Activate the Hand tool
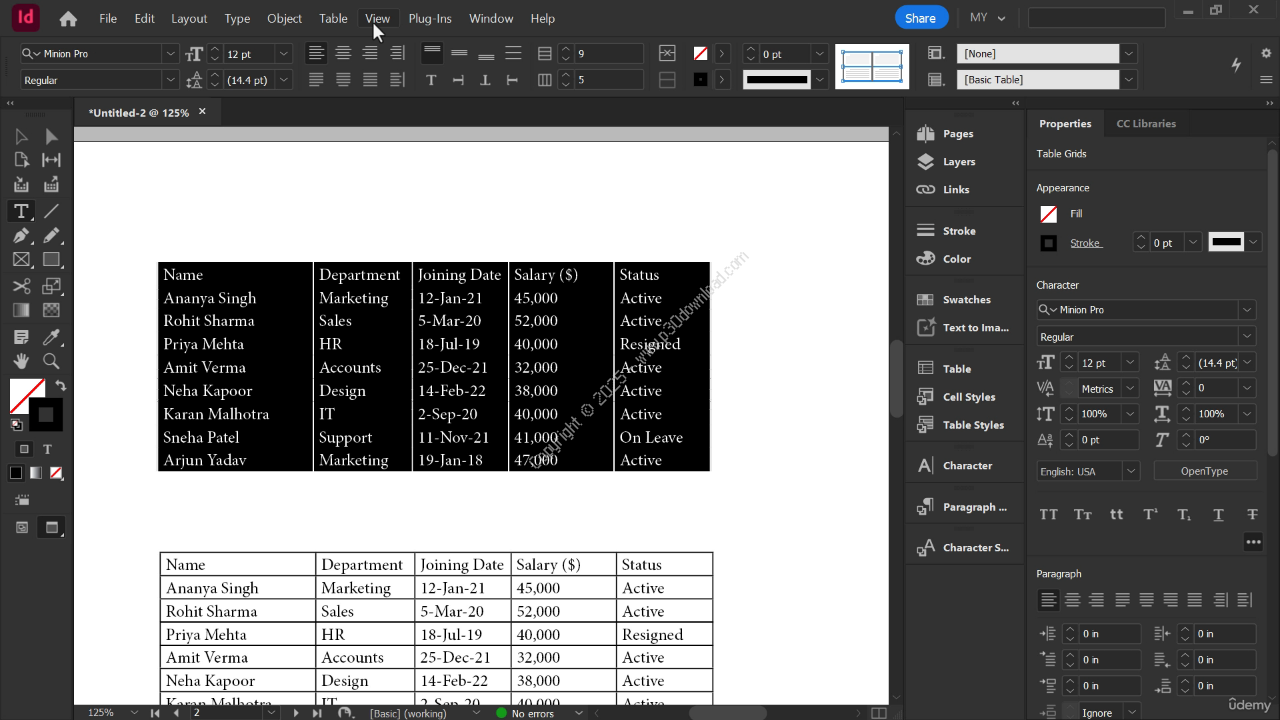Image resolution: width=1280 pixels, height=720 pixels. 21,361
